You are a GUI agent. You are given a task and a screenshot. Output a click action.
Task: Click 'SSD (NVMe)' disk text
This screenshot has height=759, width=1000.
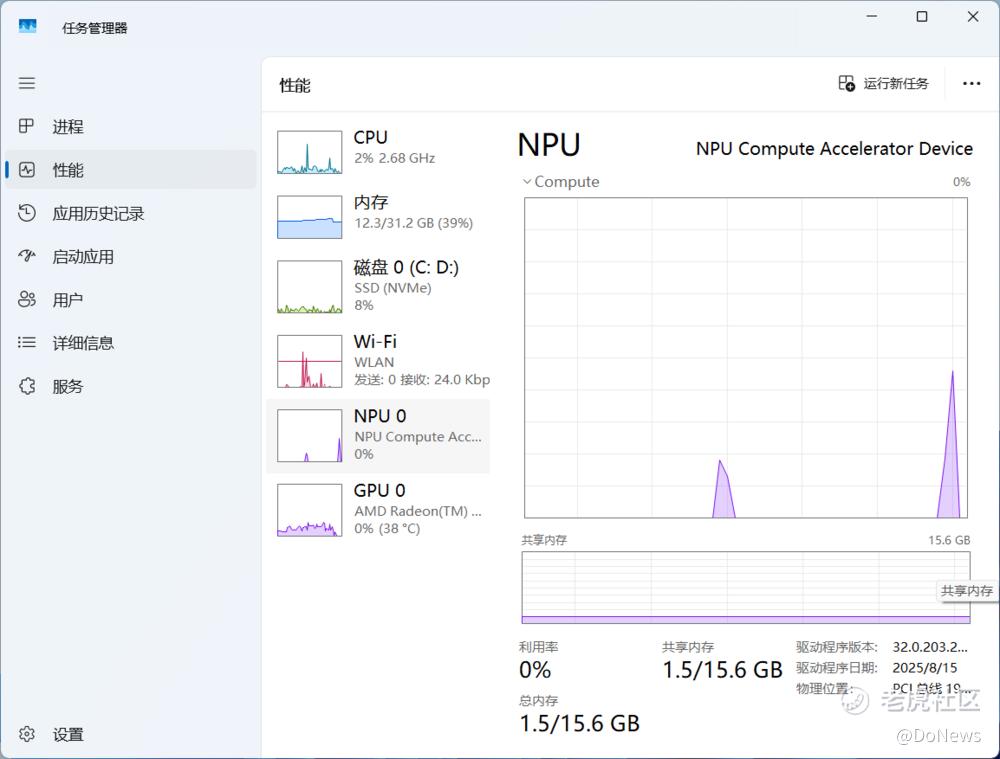tap(393, 288)
